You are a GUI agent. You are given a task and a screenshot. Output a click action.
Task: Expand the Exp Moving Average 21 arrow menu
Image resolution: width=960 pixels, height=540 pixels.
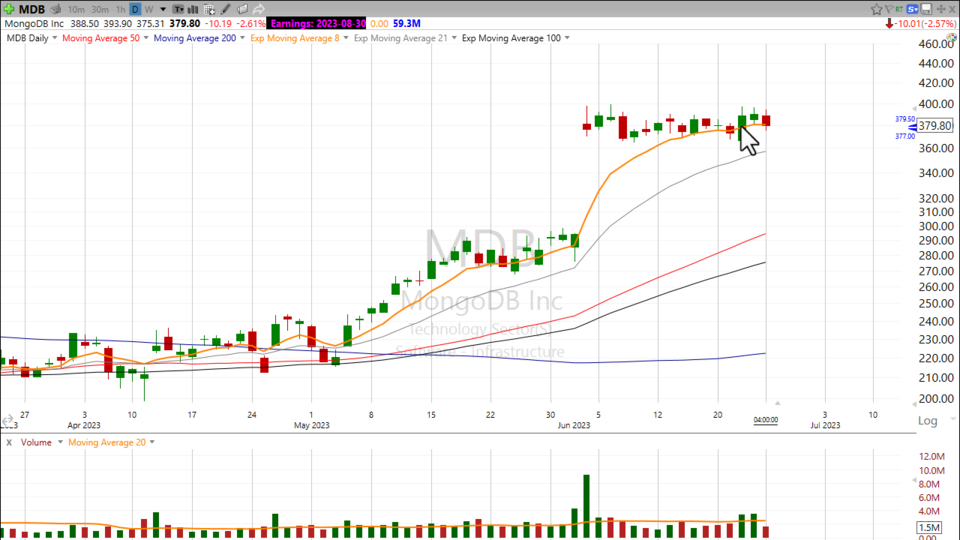click(x=454, y=38)
